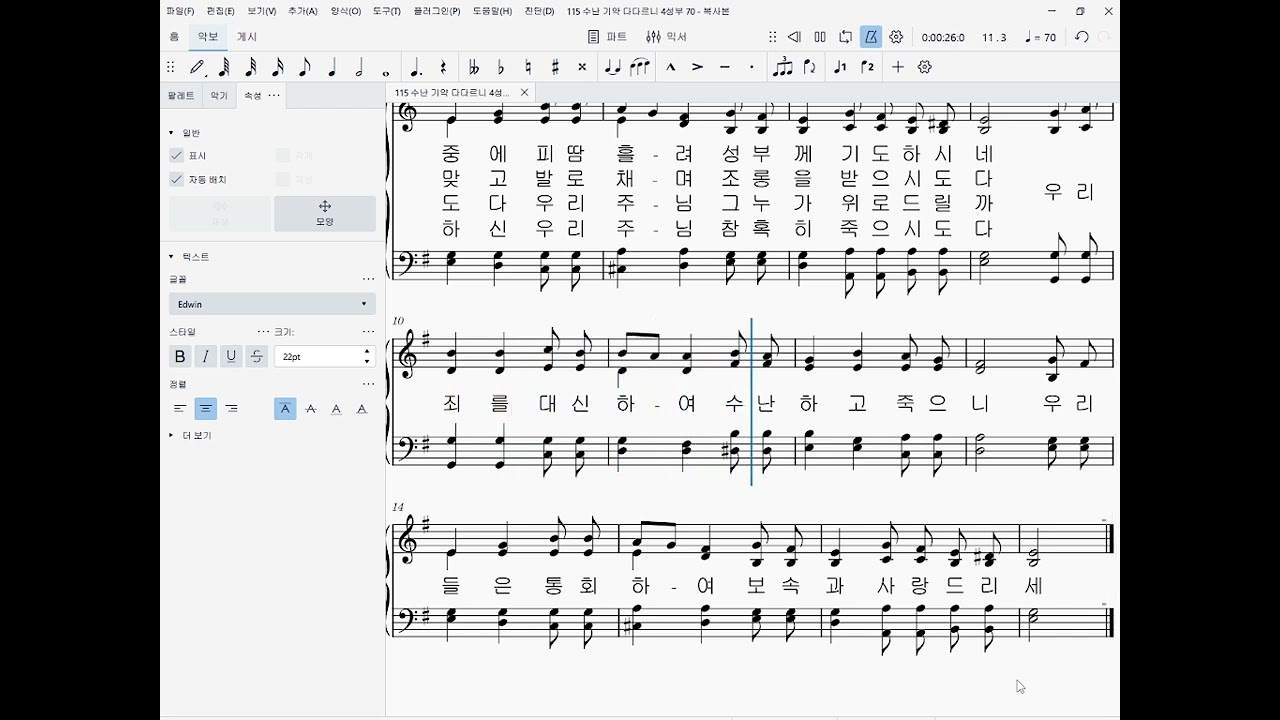This screenshot has width=1280, height=720.
Task: Uncheck the 자동 배치 checkbox
Action: 176,179
